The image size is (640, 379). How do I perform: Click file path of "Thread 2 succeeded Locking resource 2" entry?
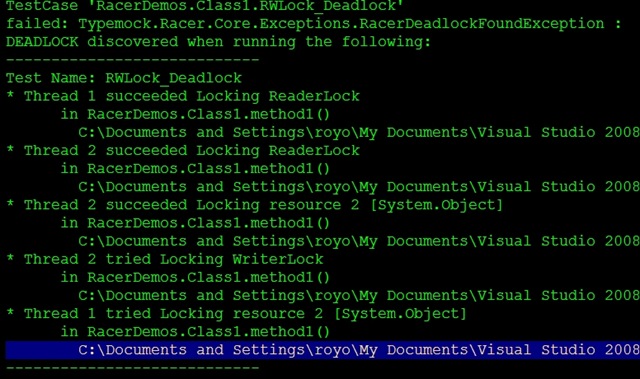click(359, 241)
